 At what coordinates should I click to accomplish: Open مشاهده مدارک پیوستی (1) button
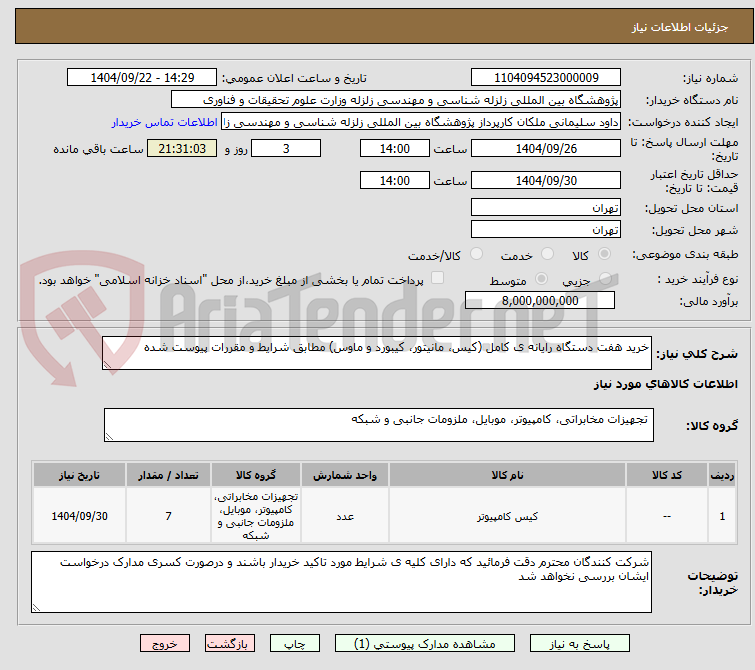pyautogui.click(x=425, y=644)
